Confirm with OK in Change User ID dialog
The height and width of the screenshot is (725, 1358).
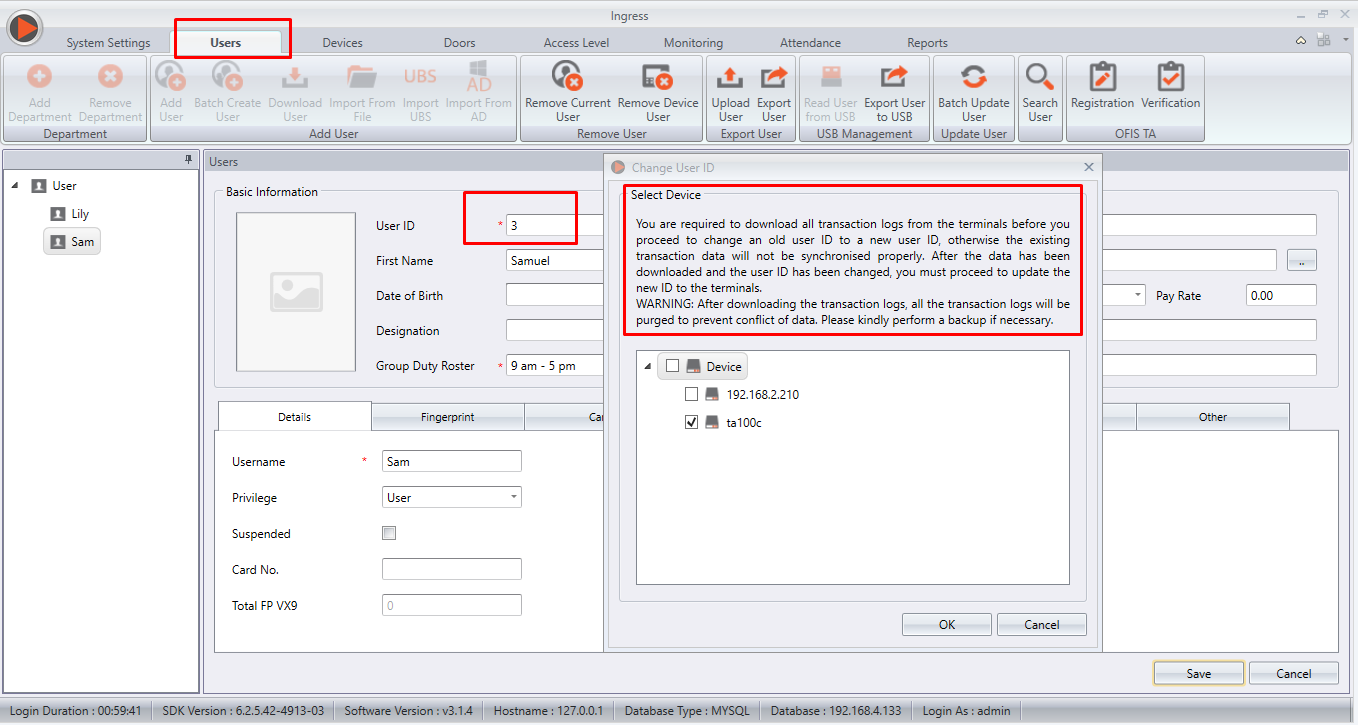(x=947, y=624)
